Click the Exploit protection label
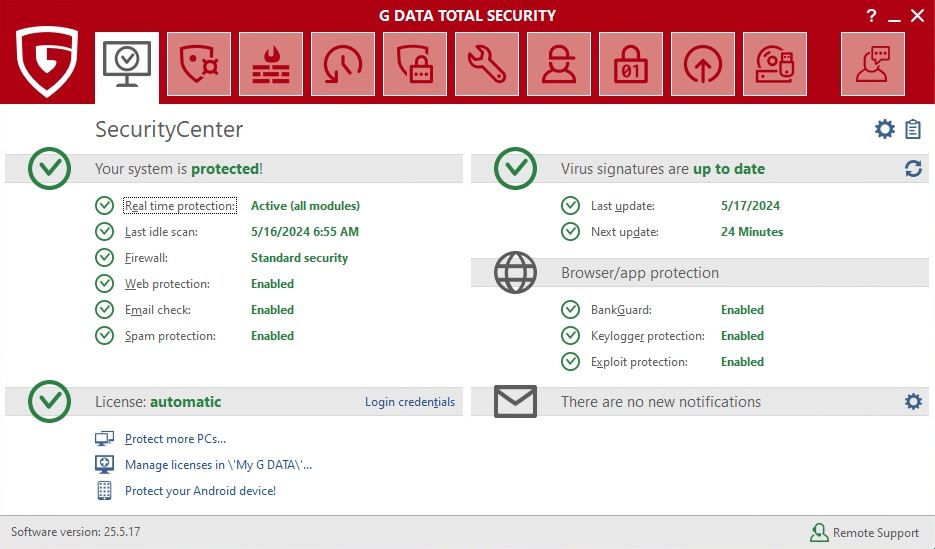Image resolution: width=935 pixels, height=549 pixels. [639, 362]
